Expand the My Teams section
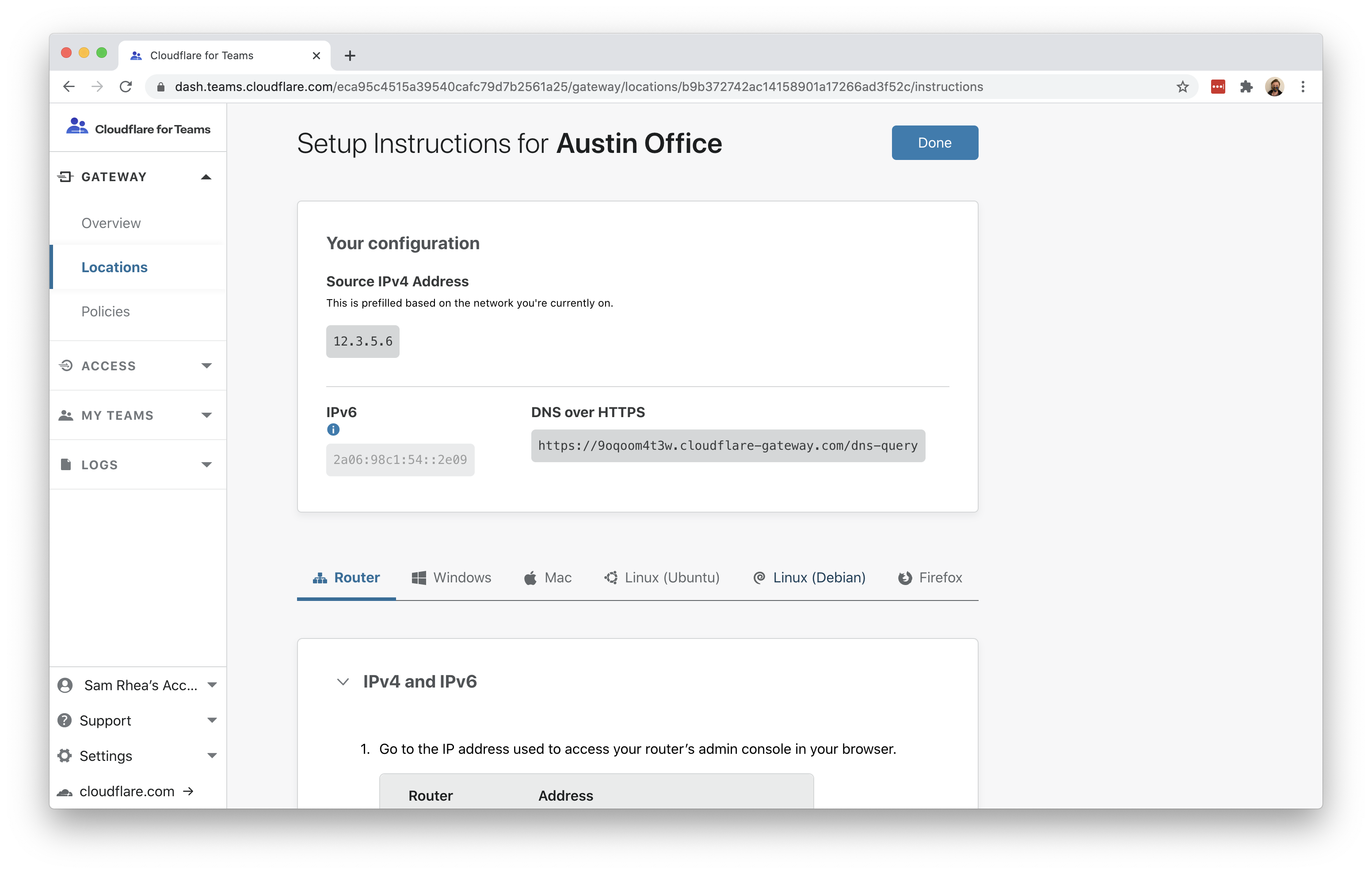The image size is (1372, 874). point(206,415)
